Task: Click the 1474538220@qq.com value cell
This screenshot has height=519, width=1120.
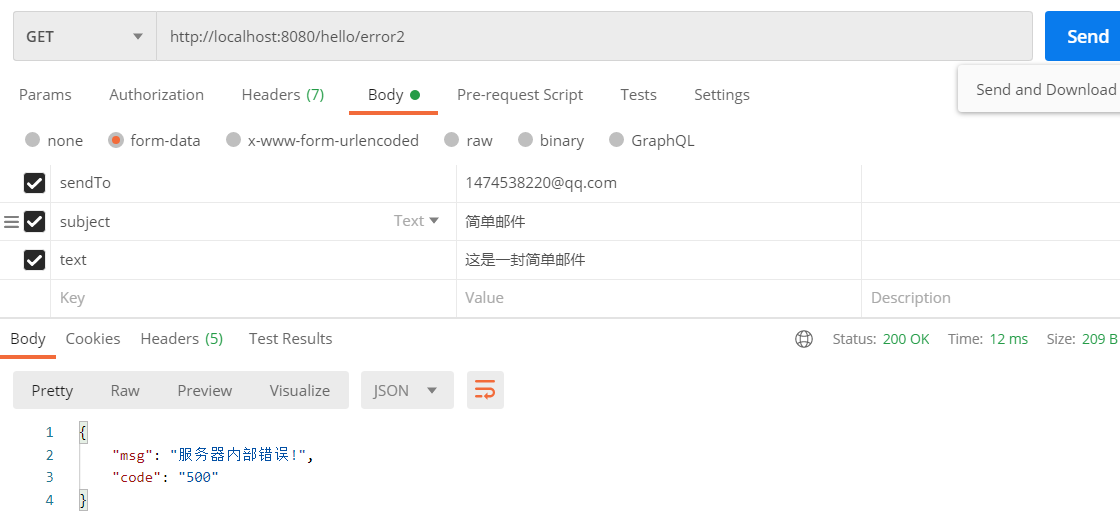Action: [x=659, y=183]
